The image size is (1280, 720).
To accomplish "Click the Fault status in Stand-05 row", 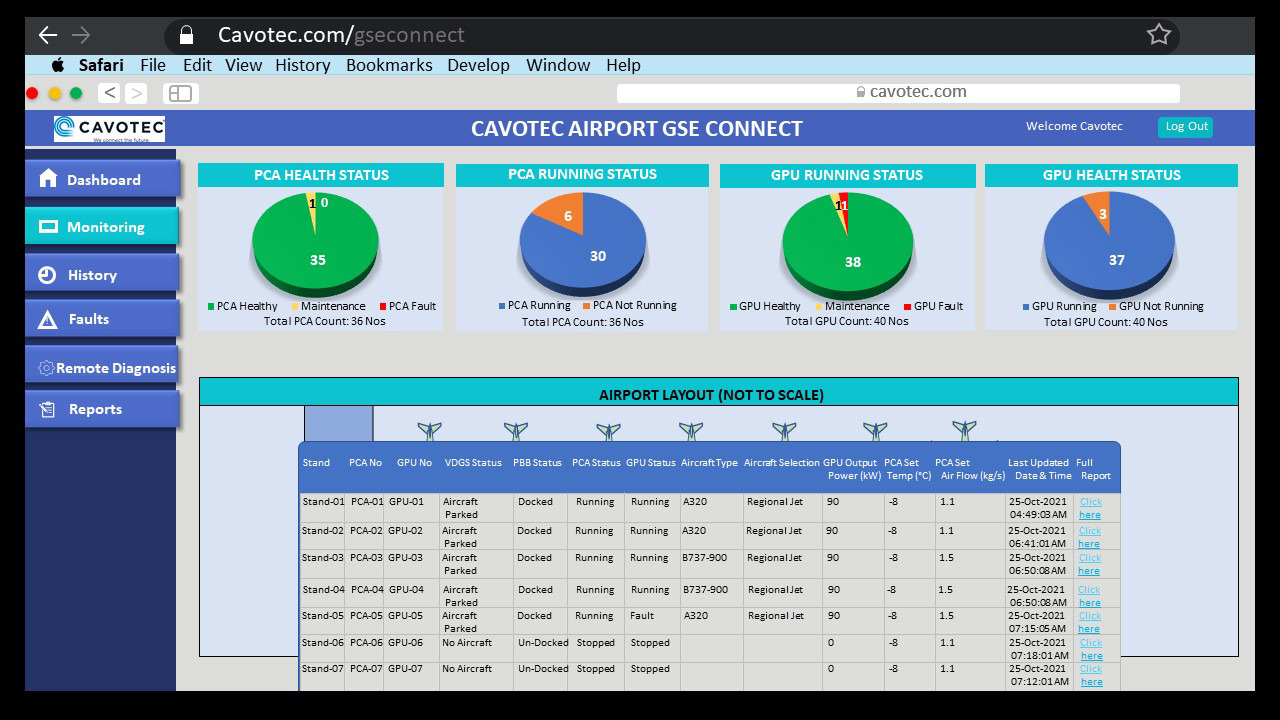I will pos(642,616).
